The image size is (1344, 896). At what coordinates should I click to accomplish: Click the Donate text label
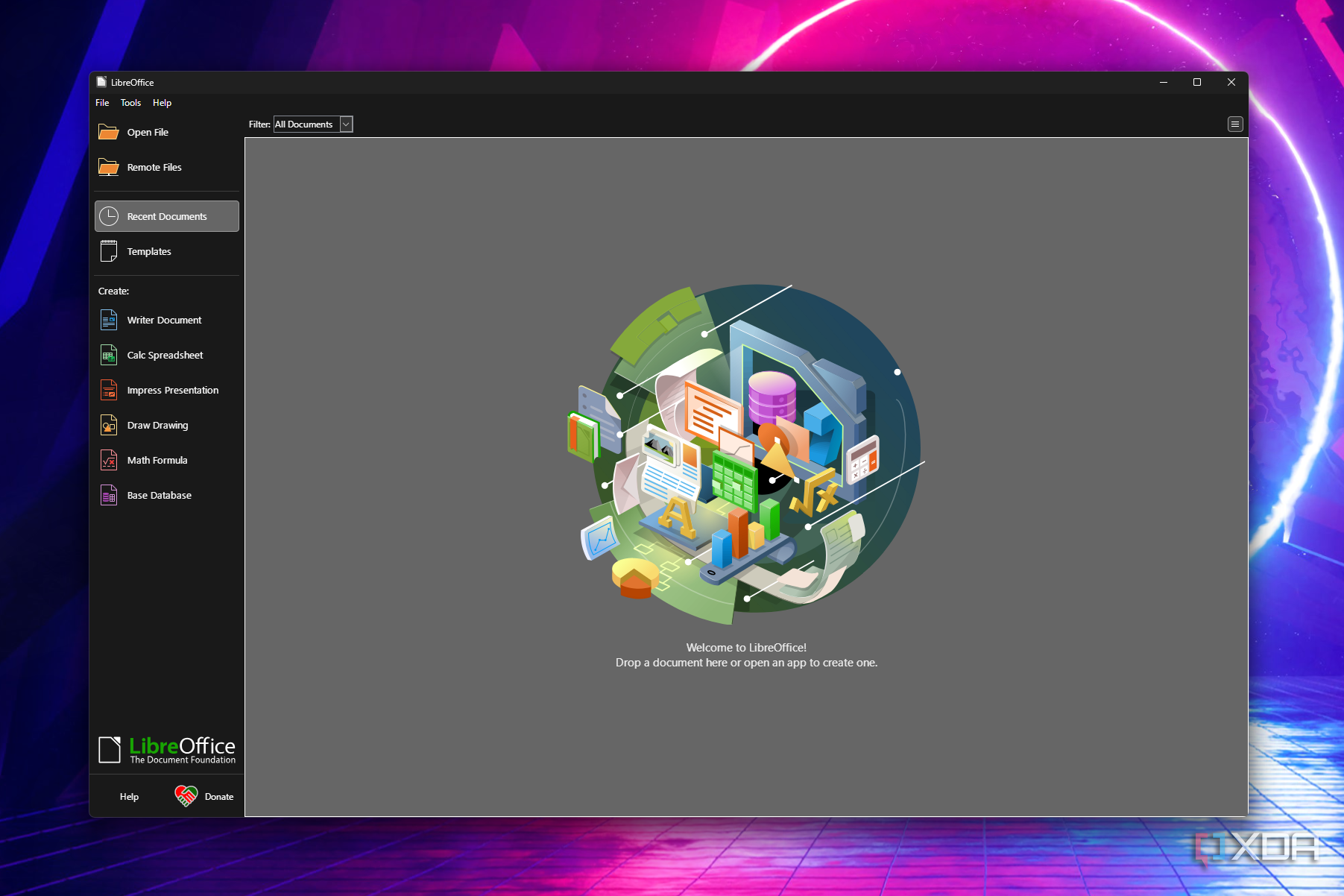tap(219, 796)
